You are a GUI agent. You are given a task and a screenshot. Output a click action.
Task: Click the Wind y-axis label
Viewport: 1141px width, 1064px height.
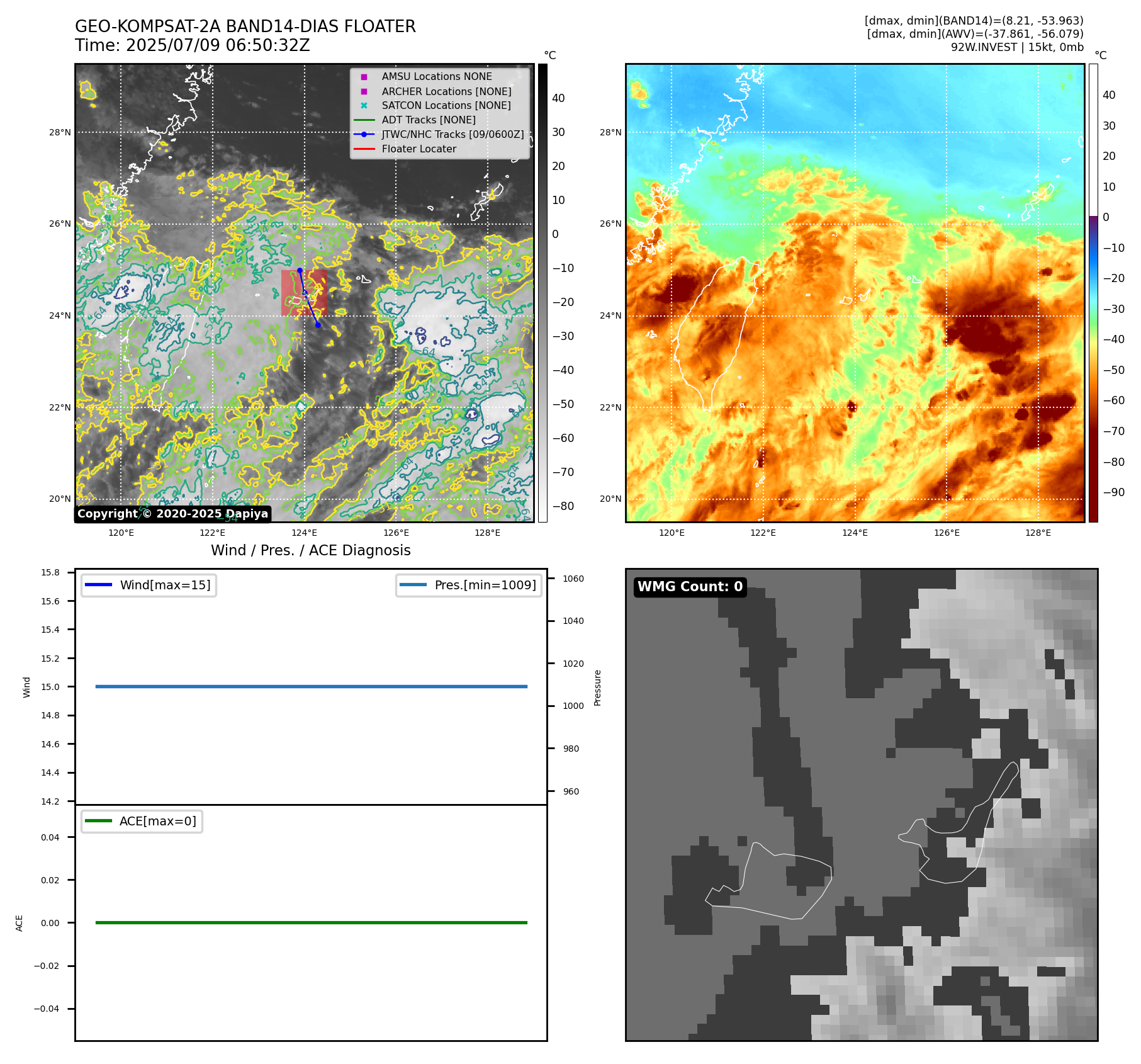pos(26,687)
